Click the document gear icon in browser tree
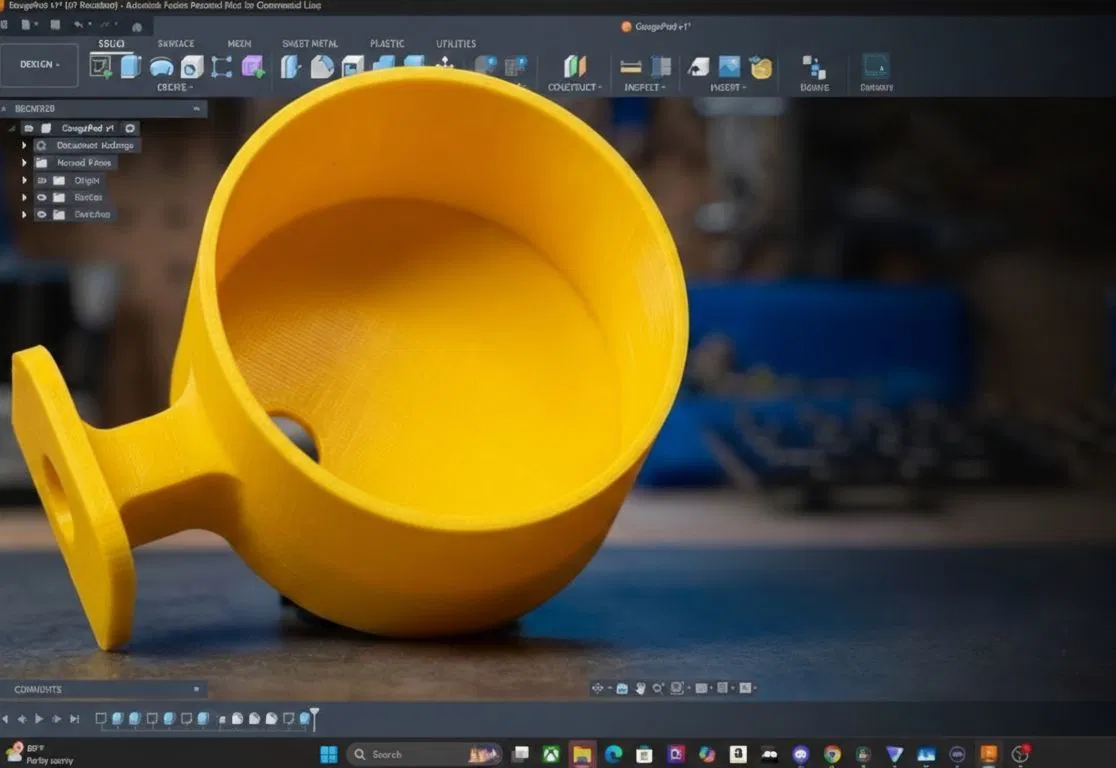Screen dimensions: 1116x768 coord(41,145)
